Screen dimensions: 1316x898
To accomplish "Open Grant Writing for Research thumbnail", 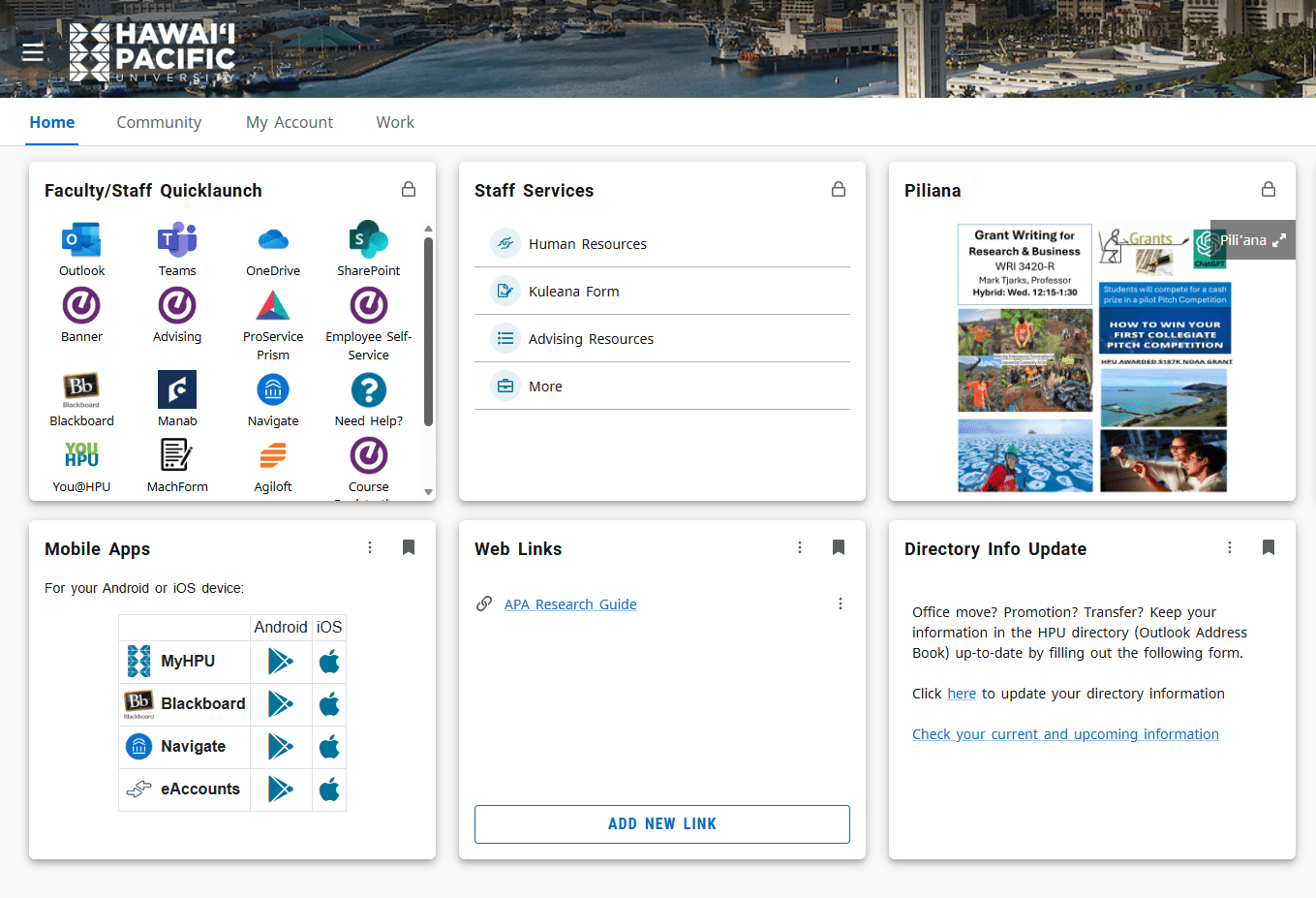I will click(x=1025, y=265).
